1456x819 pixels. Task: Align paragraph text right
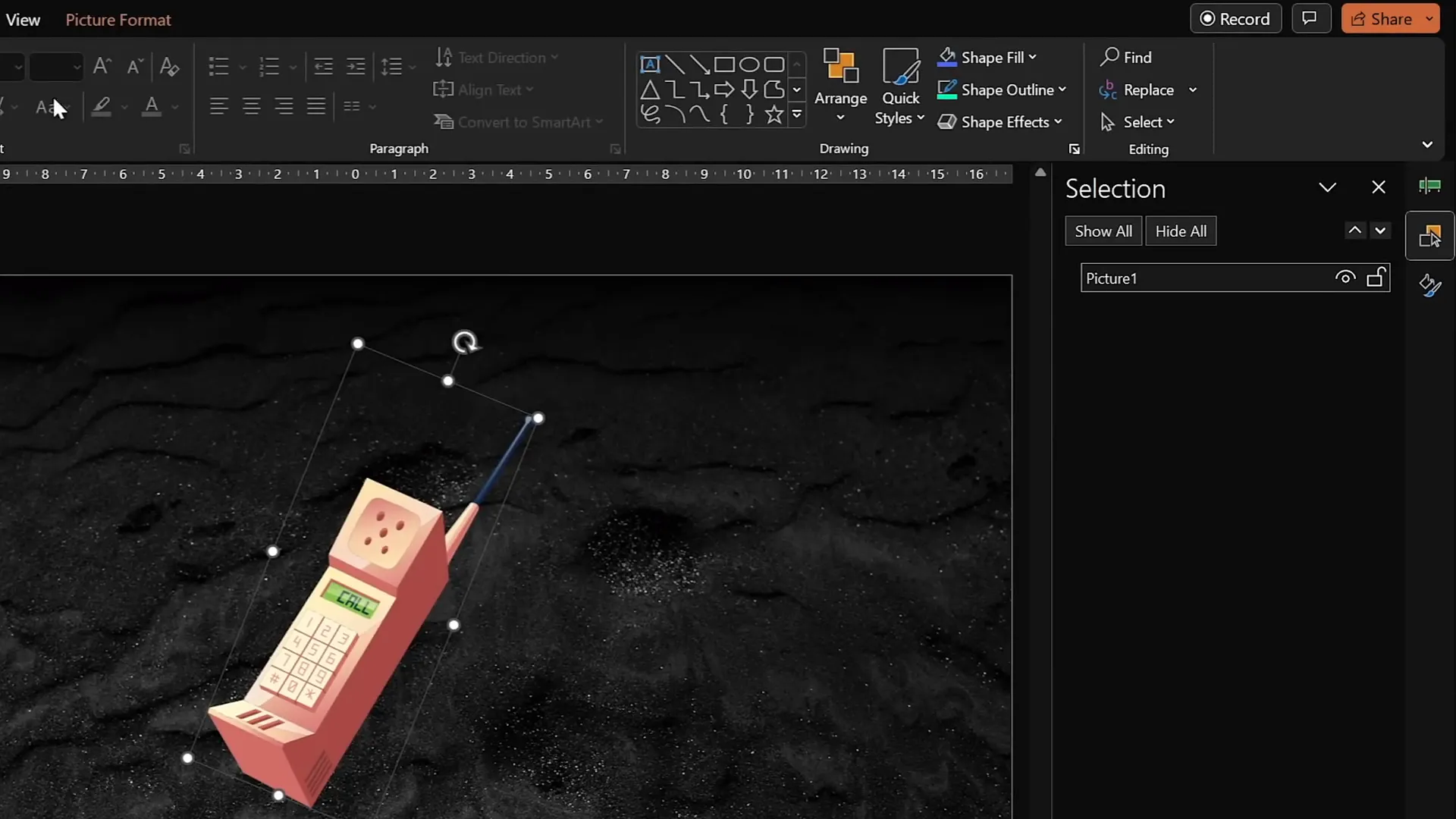[x=284, y=106]
